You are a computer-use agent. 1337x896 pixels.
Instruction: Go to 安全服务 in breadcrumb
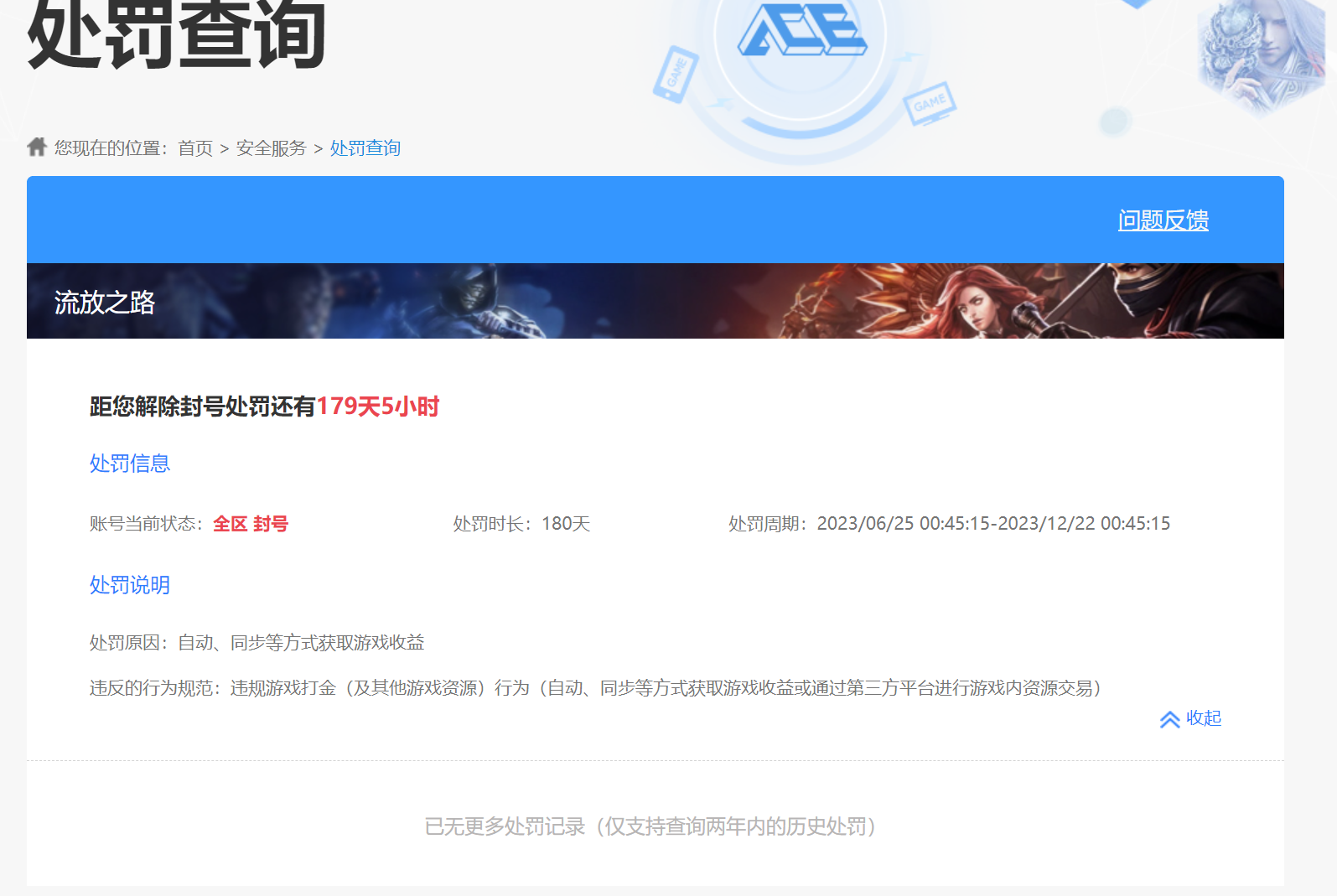(271, 148)
